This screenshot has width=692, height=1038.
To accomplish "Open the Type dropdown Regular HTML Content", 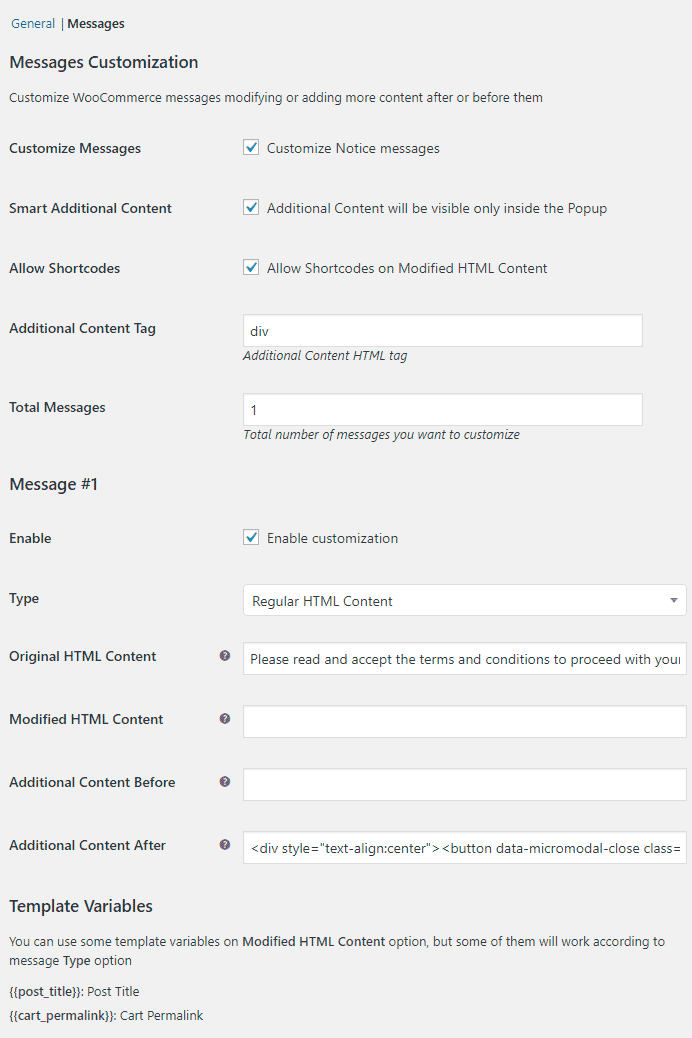I will click(464, 600).
